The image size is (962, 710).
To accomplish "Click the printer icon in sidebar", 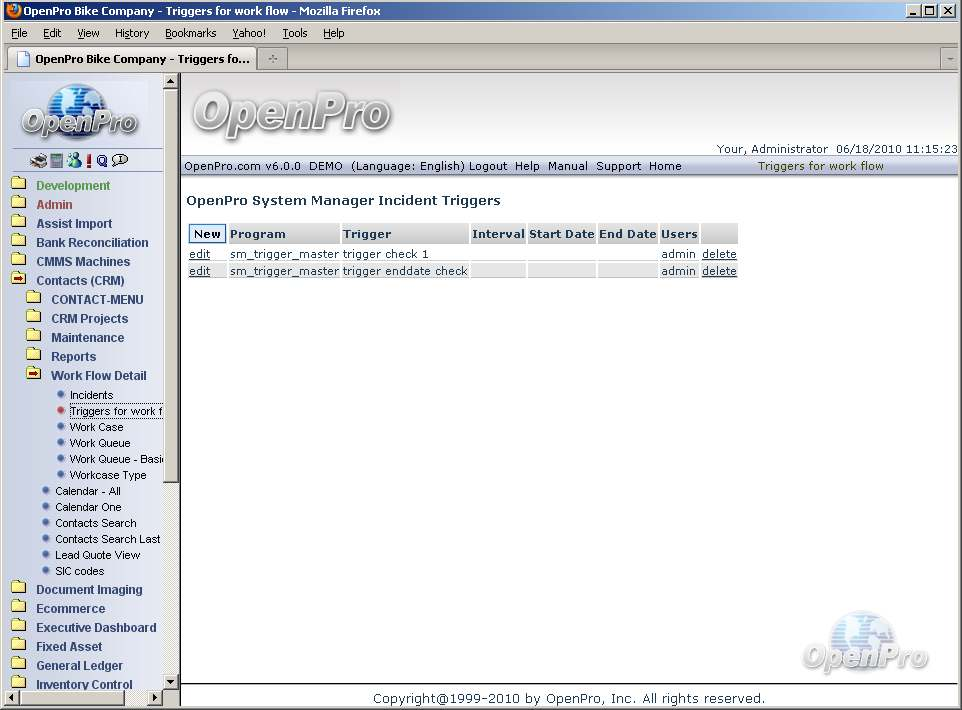I will 38,160.
